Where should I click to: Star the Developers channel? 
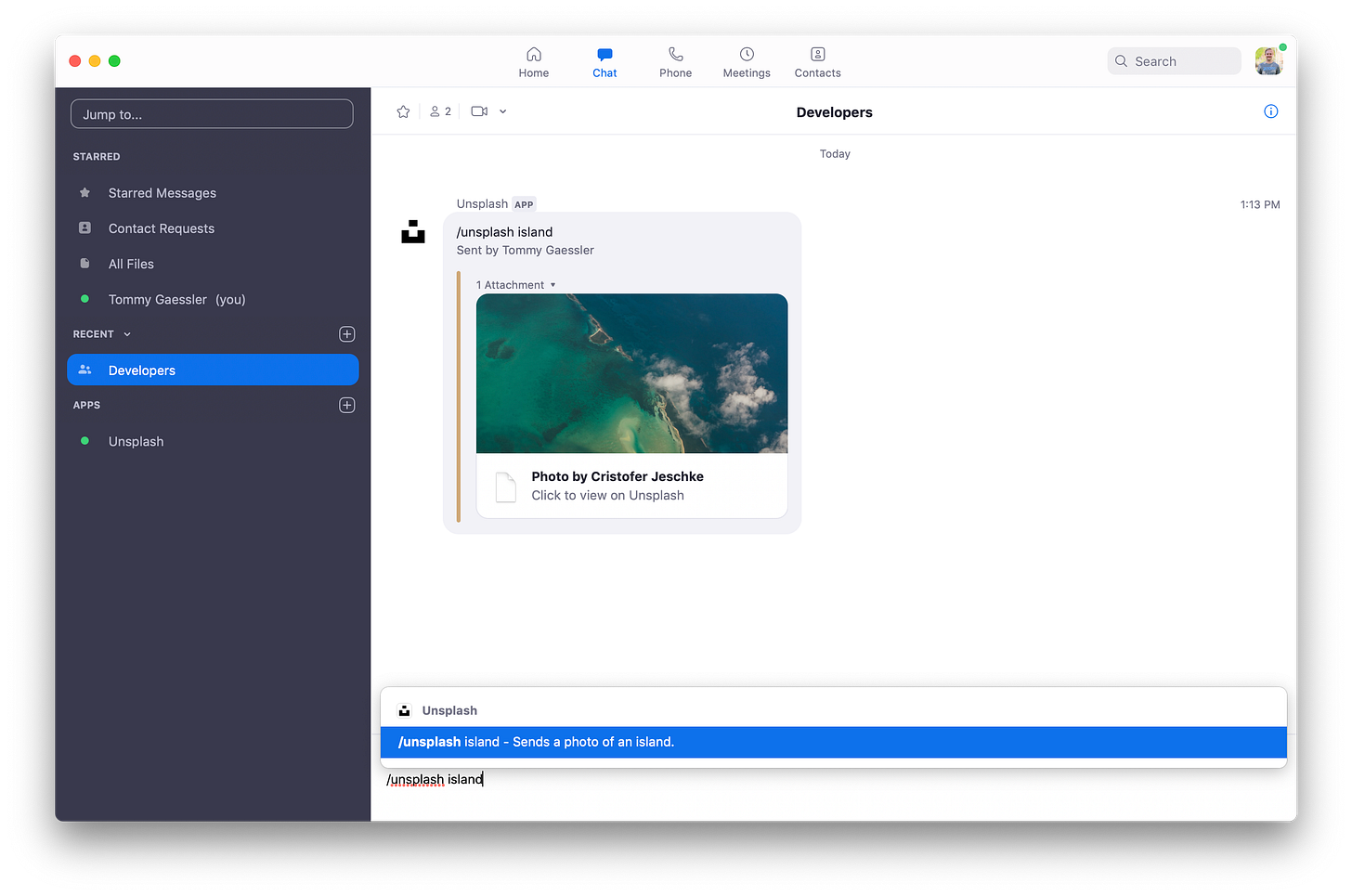403,110
